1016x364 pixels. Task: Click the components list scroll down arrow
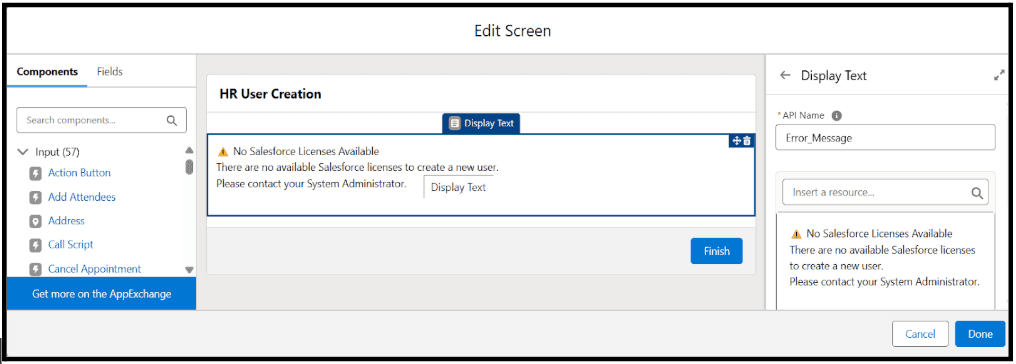coord(189,269)
